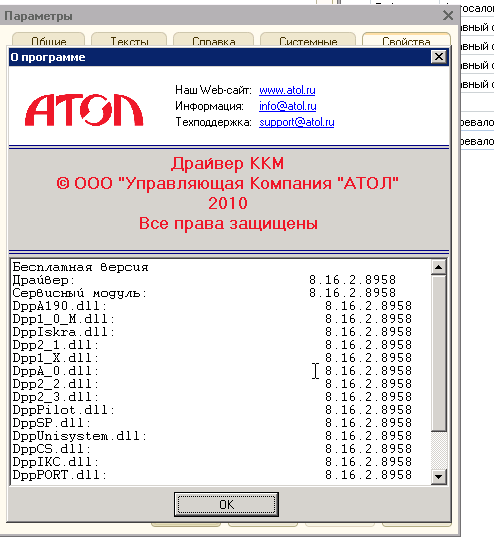Click the Драйвер ККМ heading
Image resolution: width=494 pixels, height=545 pixels.
pyautogui.click(x=227, y=163)
